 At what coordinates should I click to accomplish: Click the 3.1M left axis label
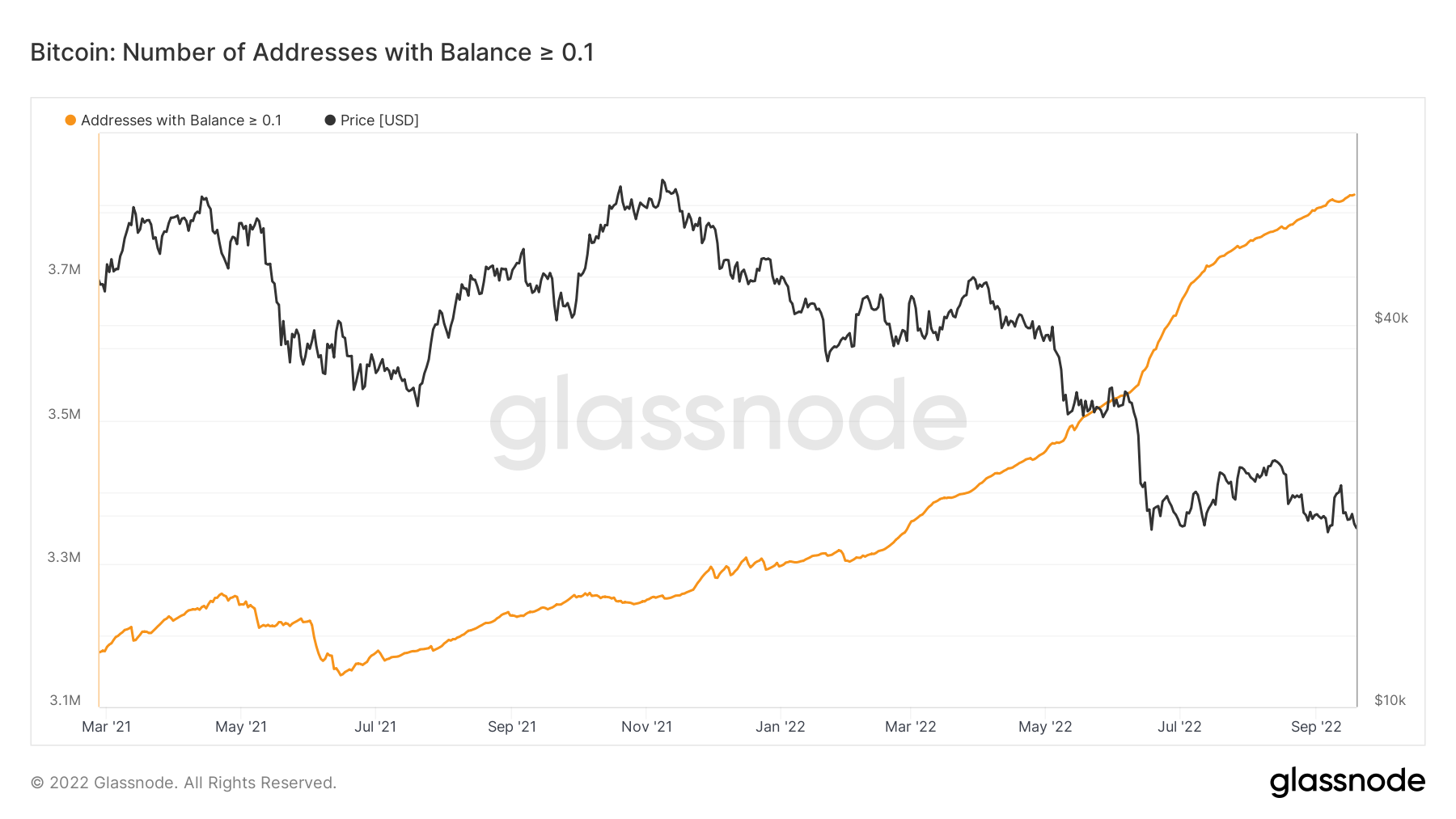point(65,700)
